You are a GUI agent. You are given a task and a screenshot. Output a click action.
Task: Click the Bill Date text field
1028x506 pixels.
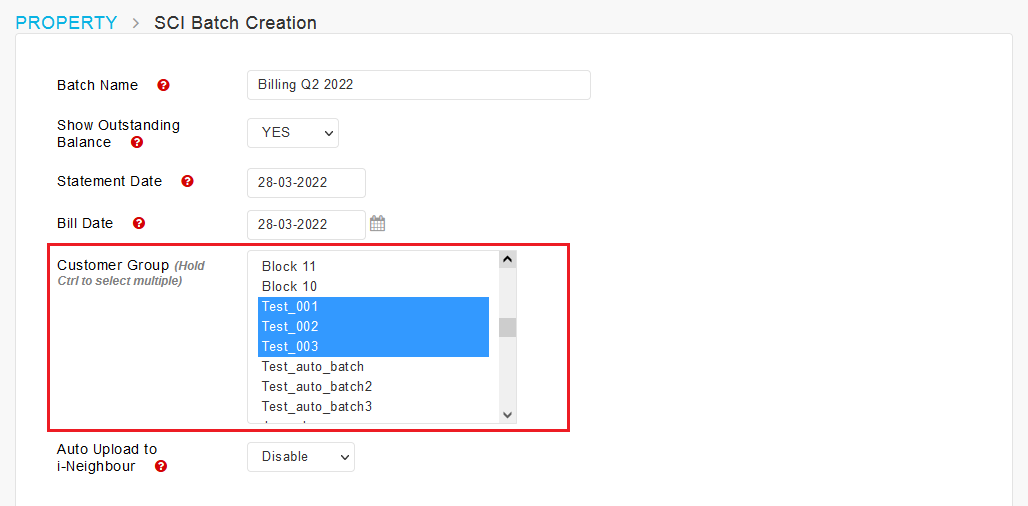click(306, 225)
